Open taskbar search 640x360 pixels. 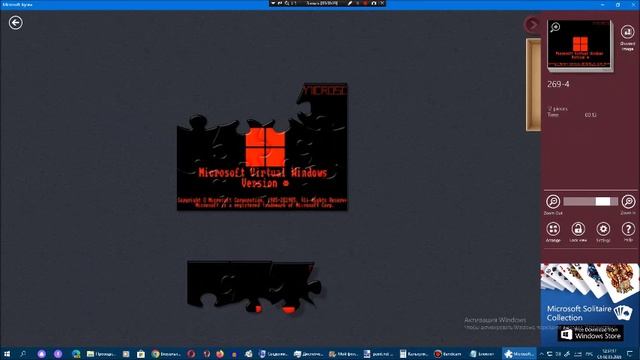[x=23, y=354]
